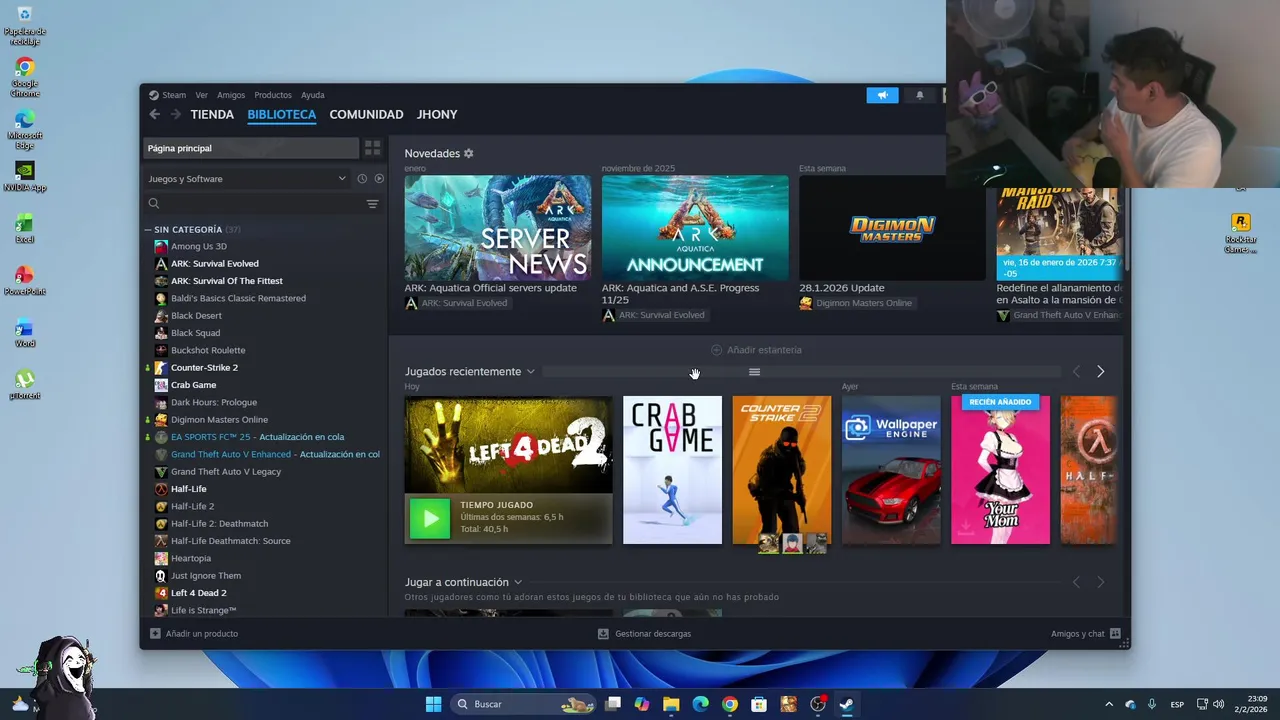Select Wallpaper Engine cover art

891,470
